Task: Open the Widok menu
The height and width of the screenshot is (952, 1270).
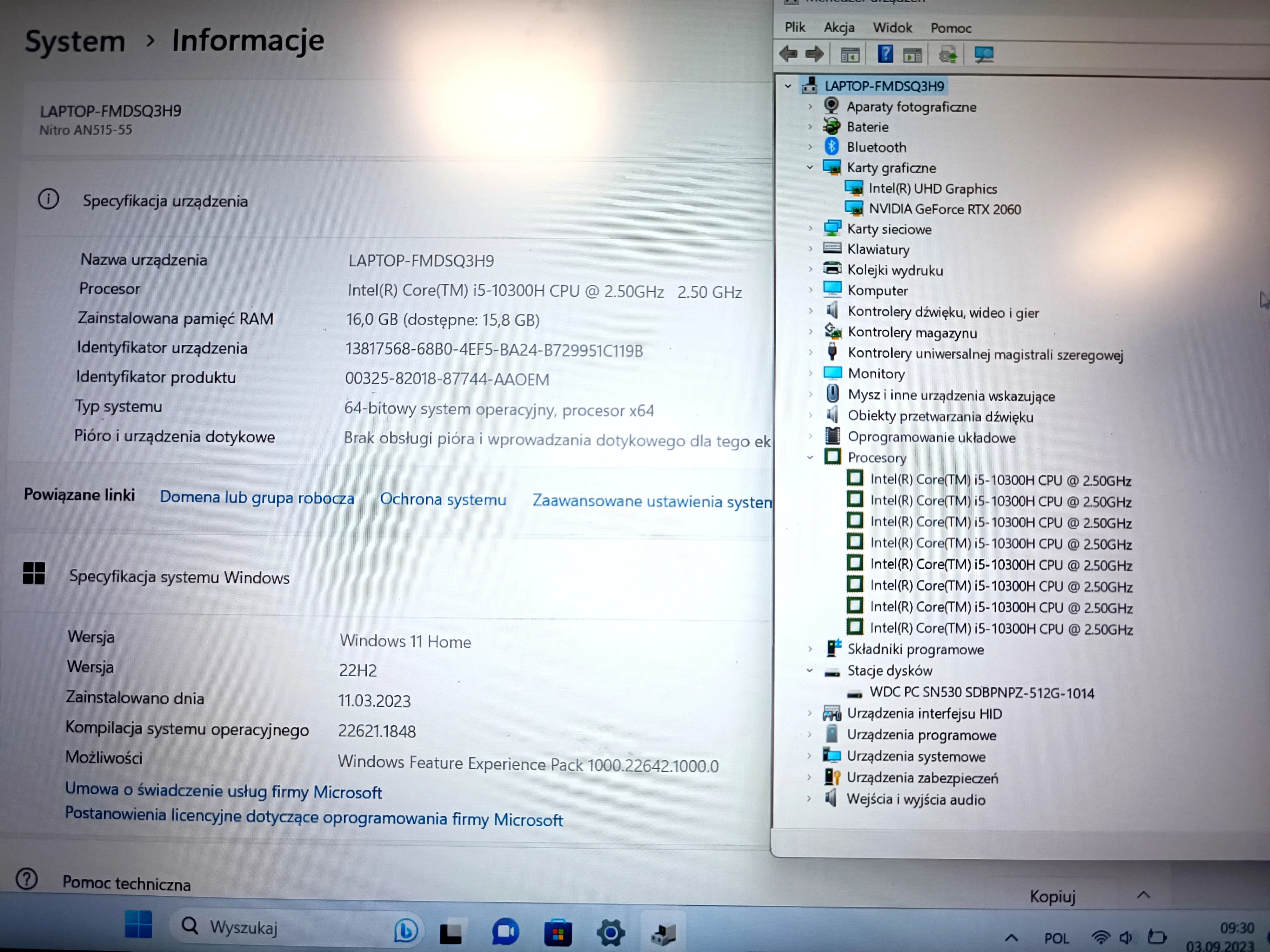Action: coord(892,28)
